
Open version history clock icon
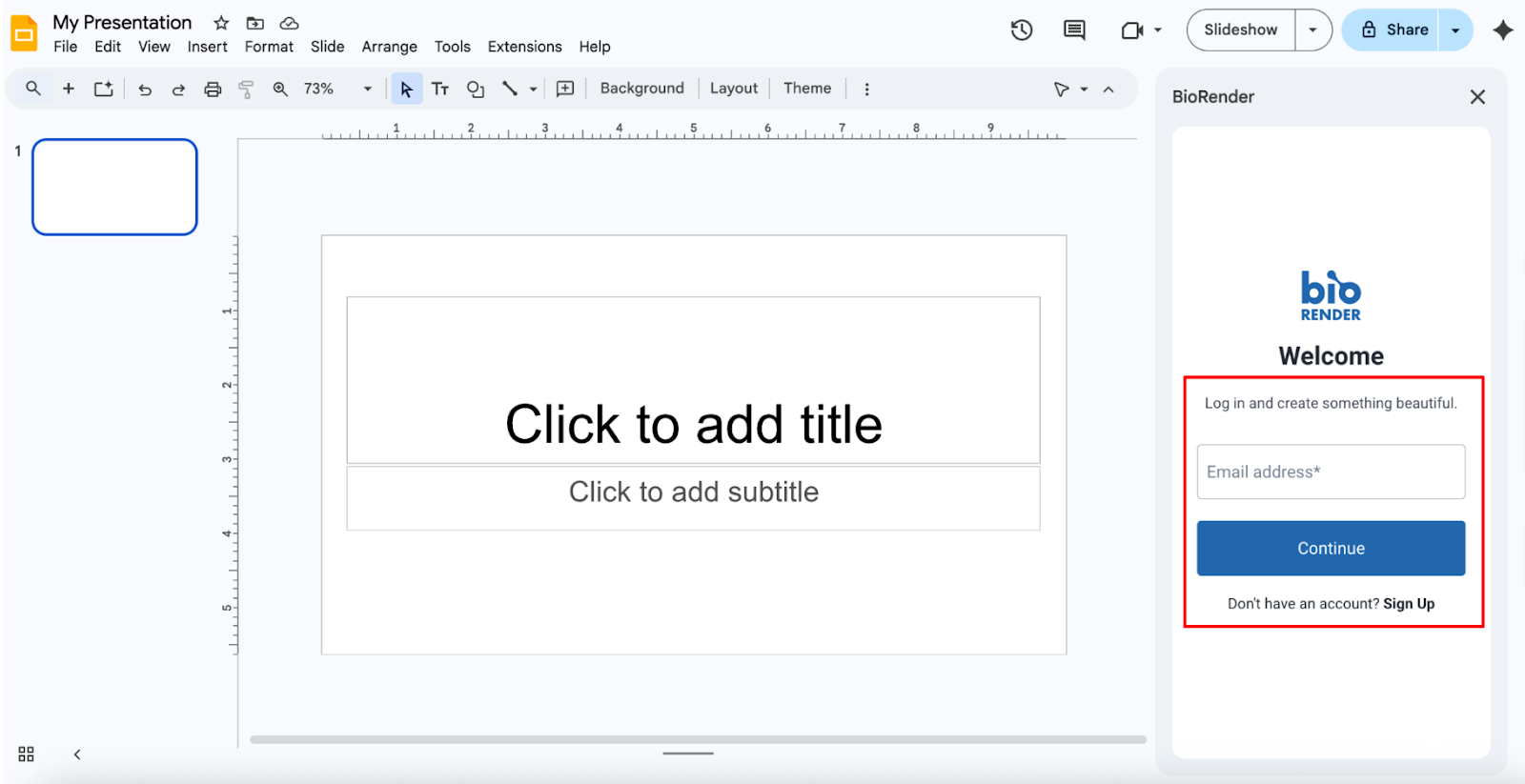click(x=1022, y=30)
